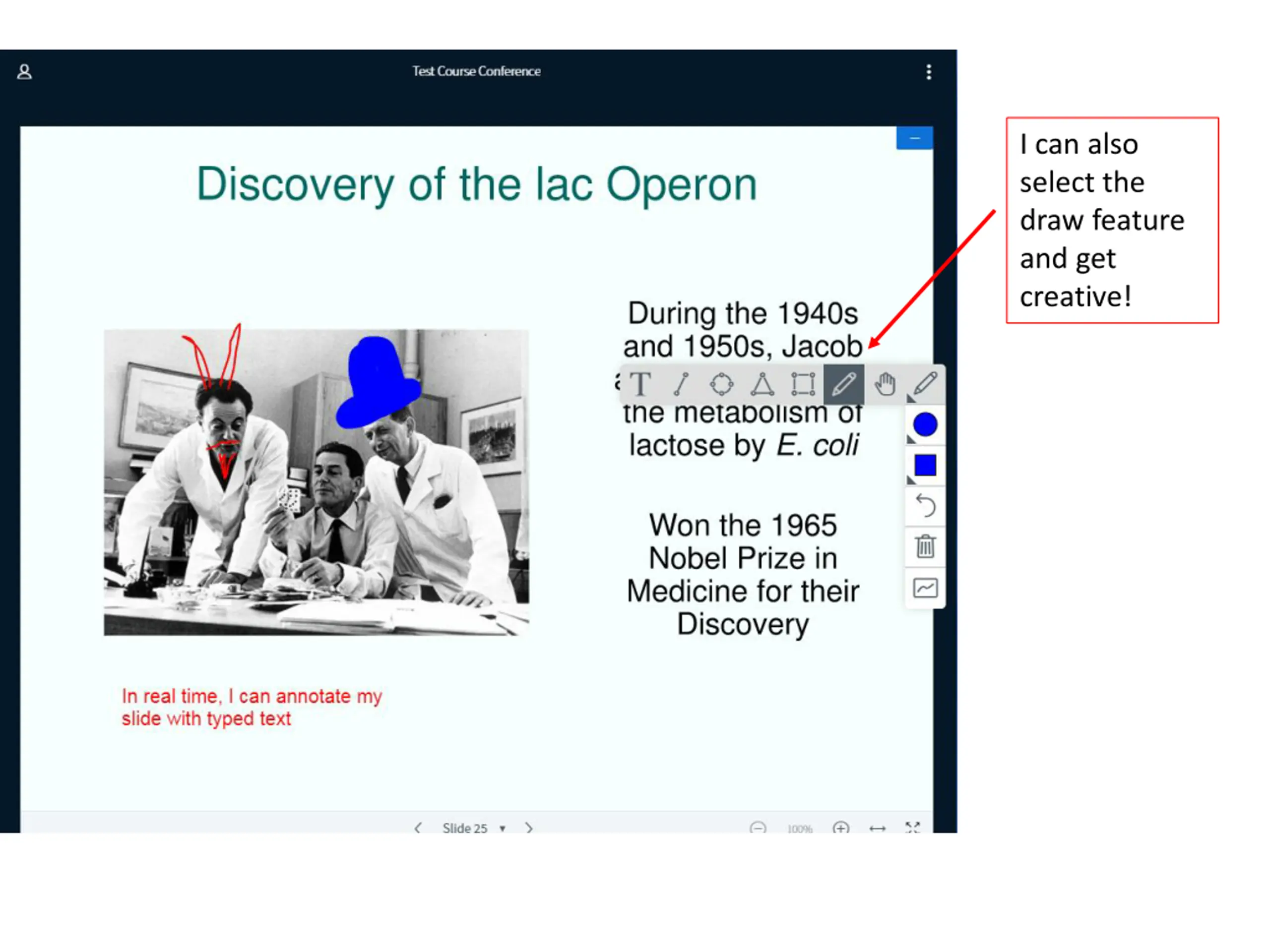Minimize presentation with blue button
This screenshot has height=952, width=1270.
tap(914, 138)
